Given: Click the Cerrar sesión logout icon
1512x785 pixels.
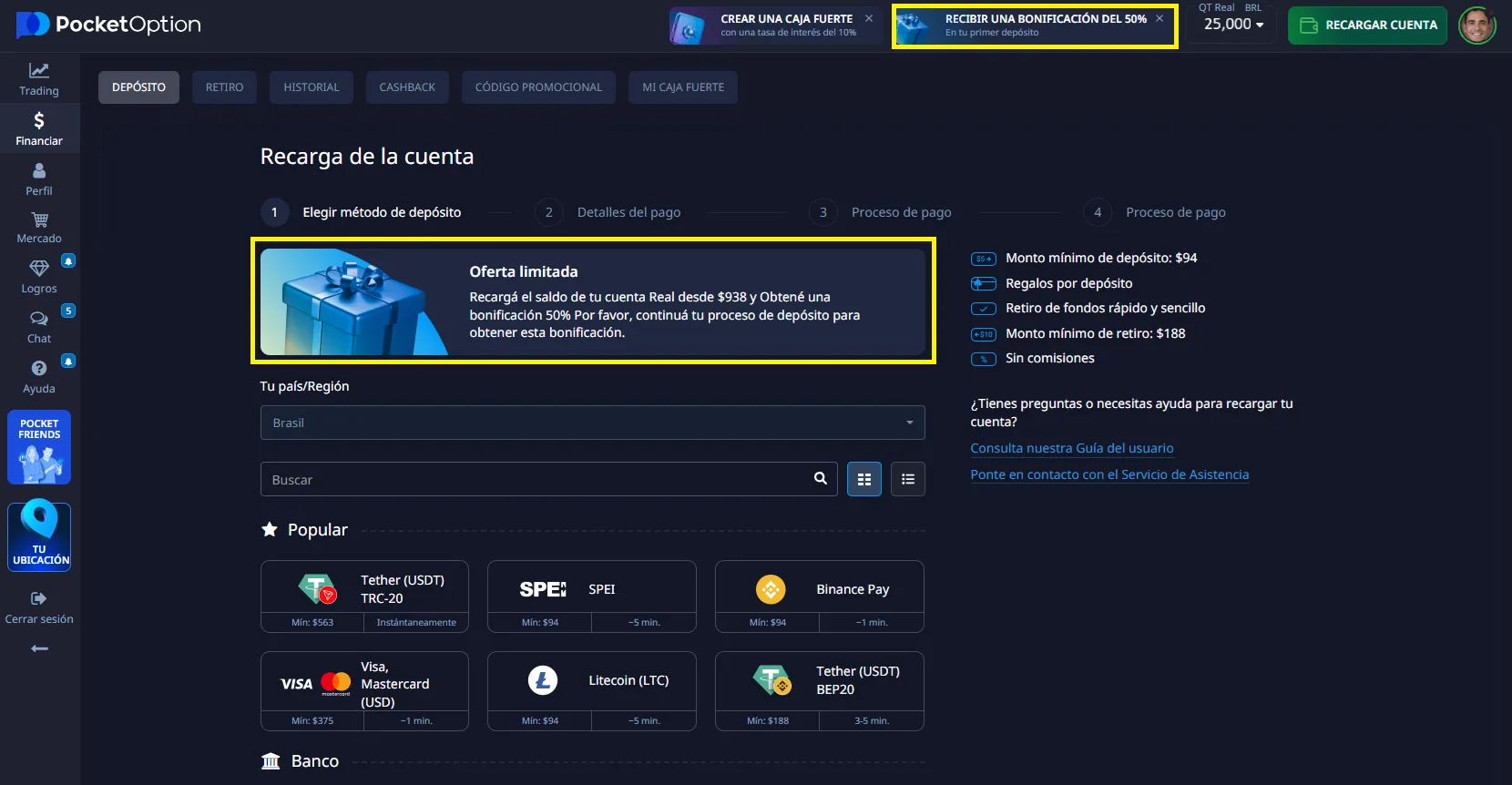Looking at the screenshot, I should [x=39, y=607].
